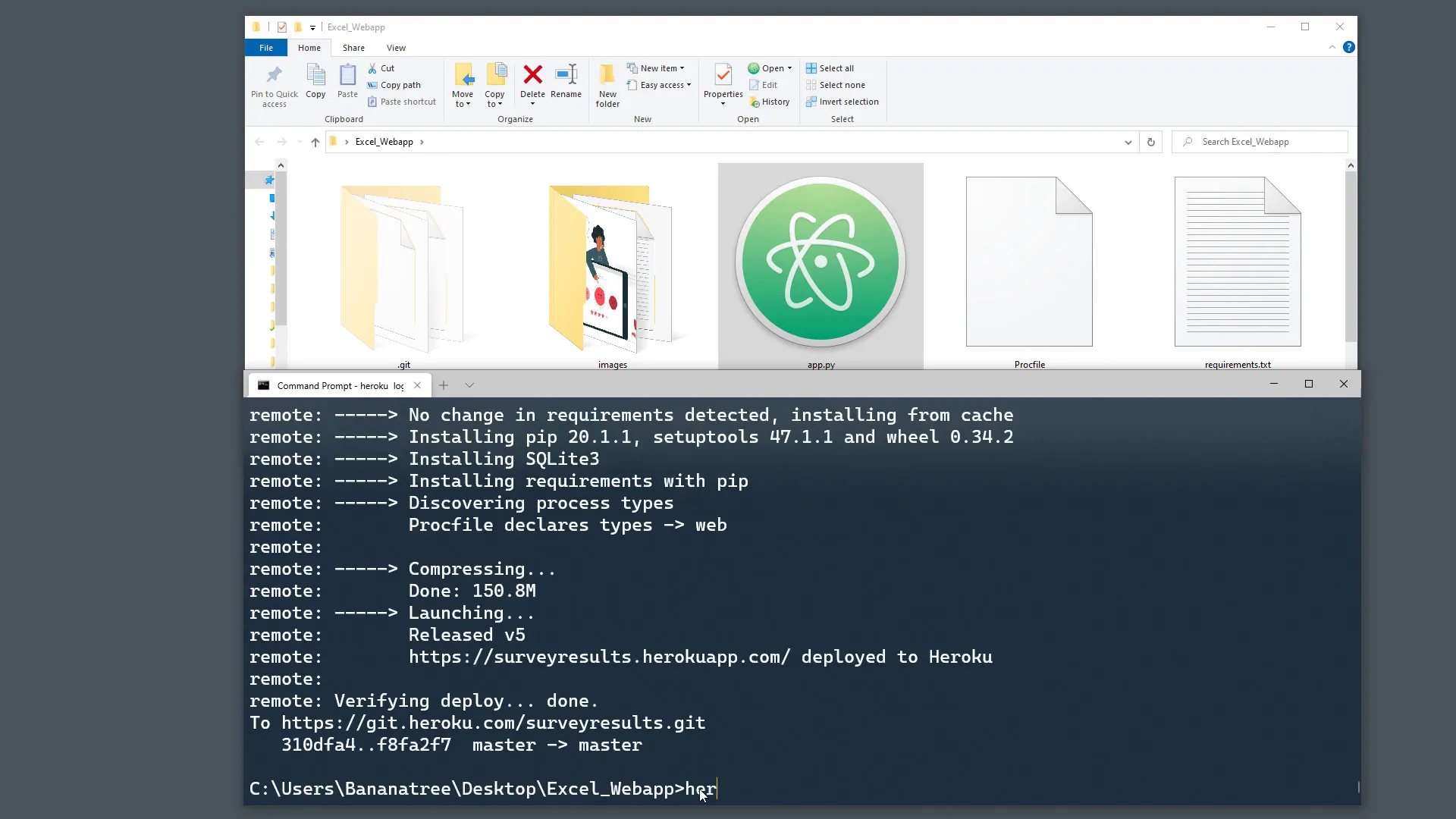Screen dimensions: 1456x819
Task: Switch to the View ribbon tab
Action: point(396,47)
